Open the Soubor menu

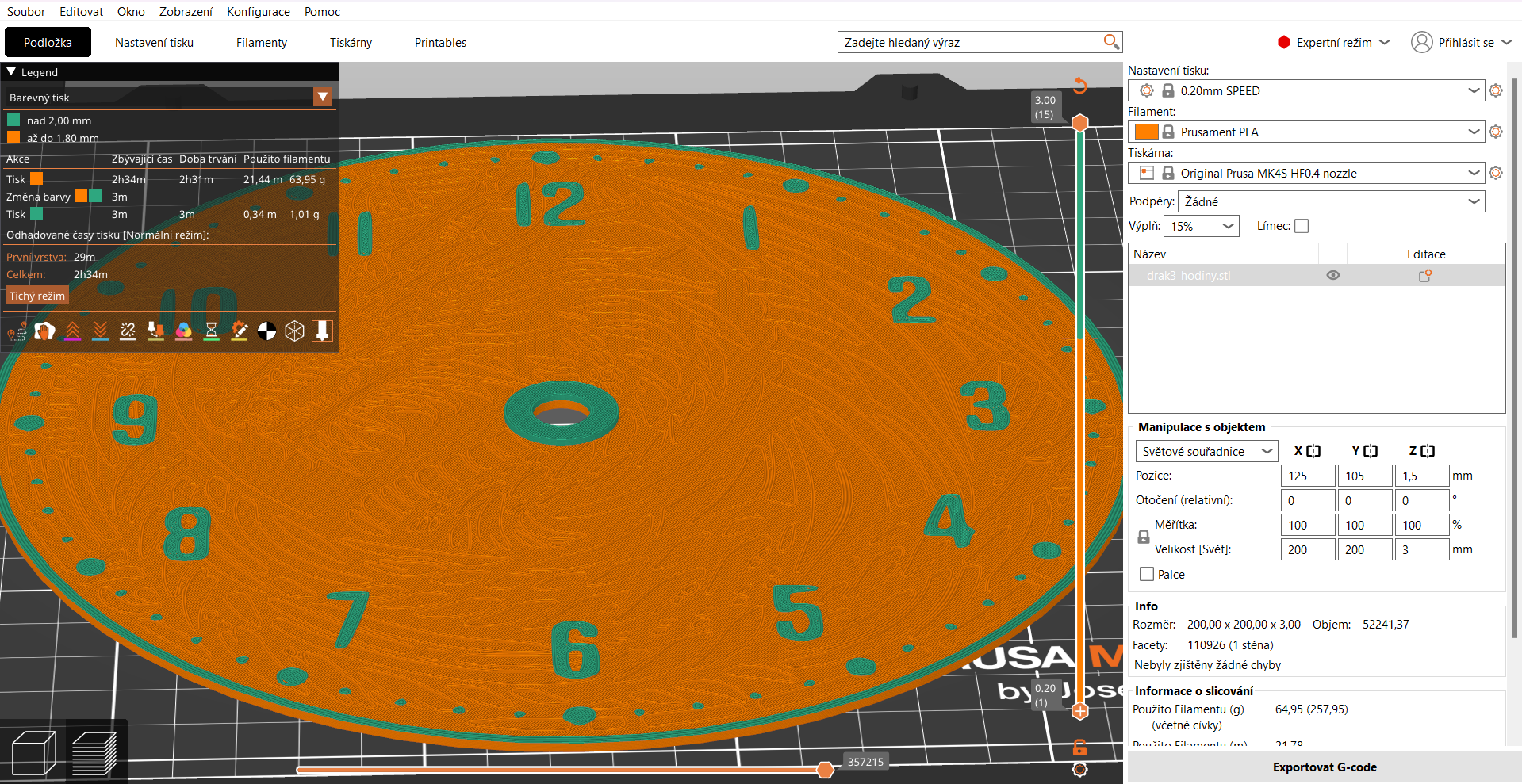click(26, 11)
